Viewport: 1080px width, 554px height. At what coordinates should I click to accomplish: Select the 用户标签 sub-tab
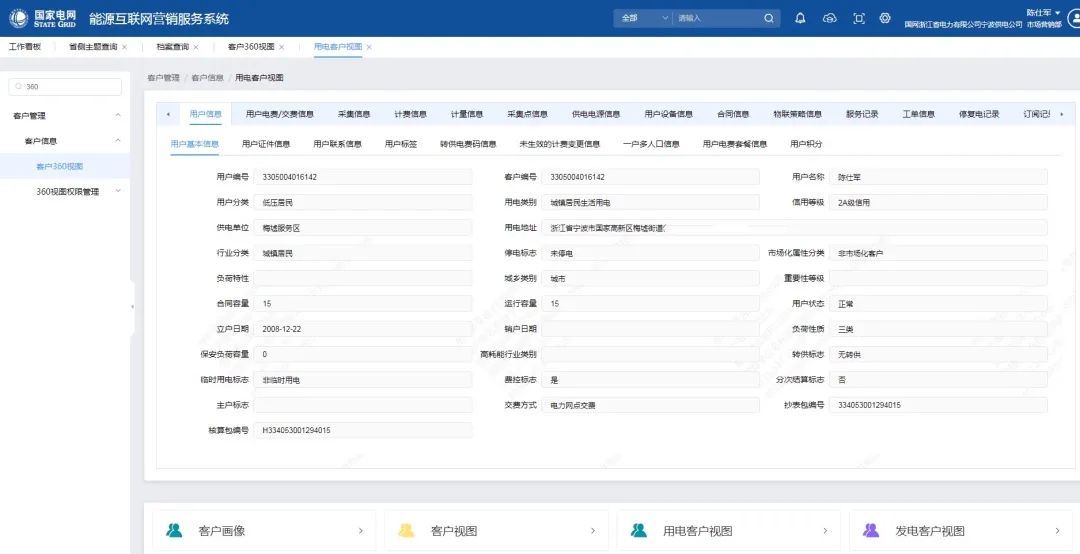pyautogui.click(x=401, y=144)
